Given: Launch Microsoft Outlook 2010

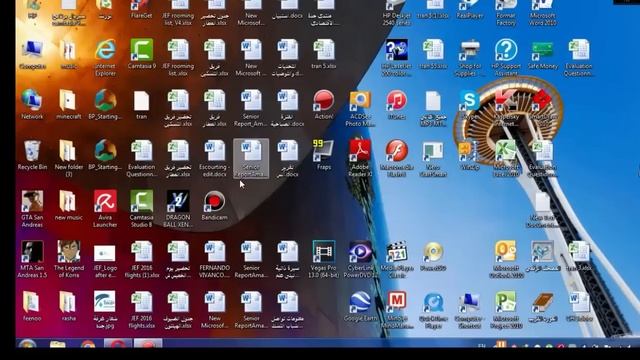Looking at the screenshot, I should [506, 260].
